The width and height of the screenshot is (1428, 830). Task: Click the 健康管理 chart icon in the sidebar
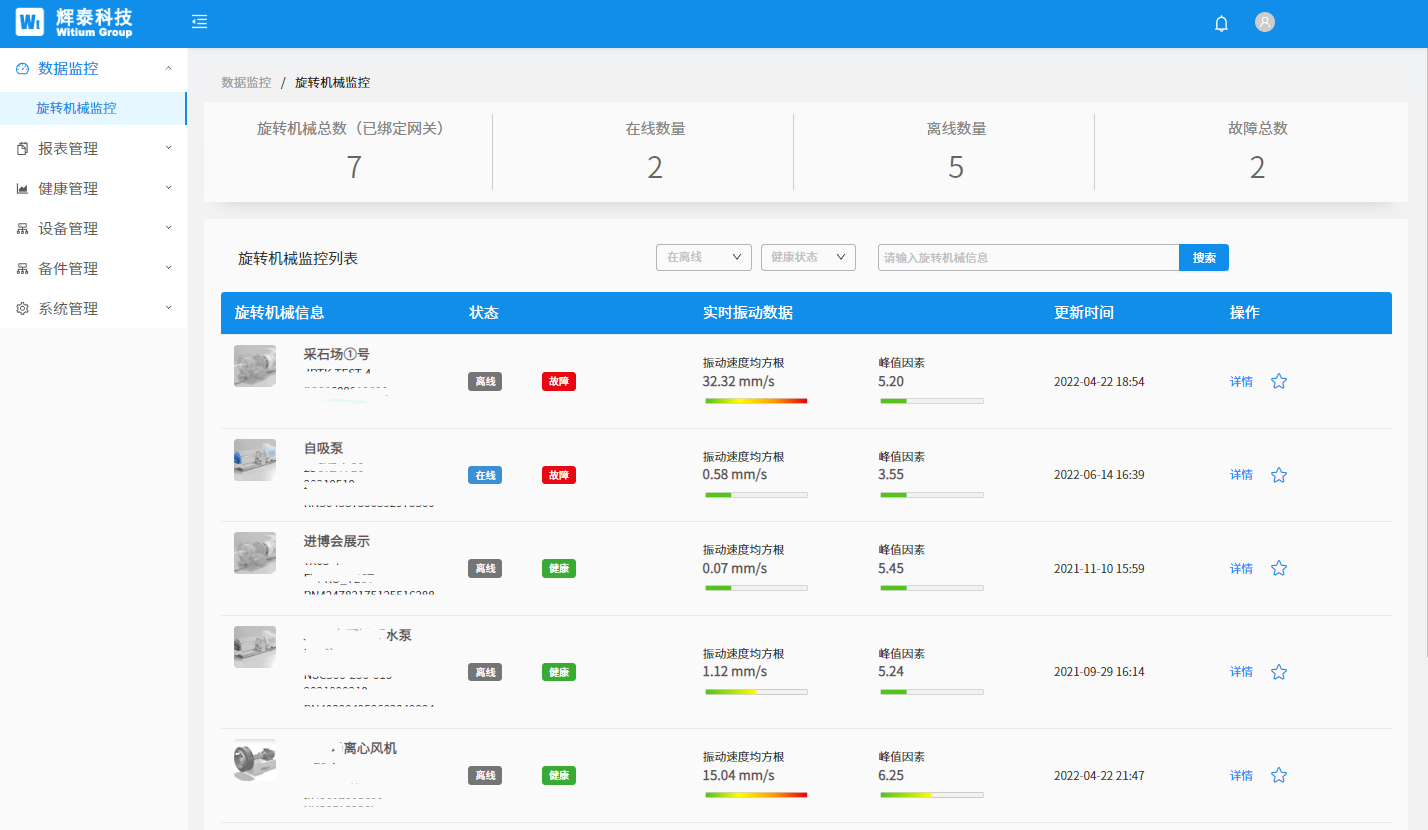coord(23,189)
